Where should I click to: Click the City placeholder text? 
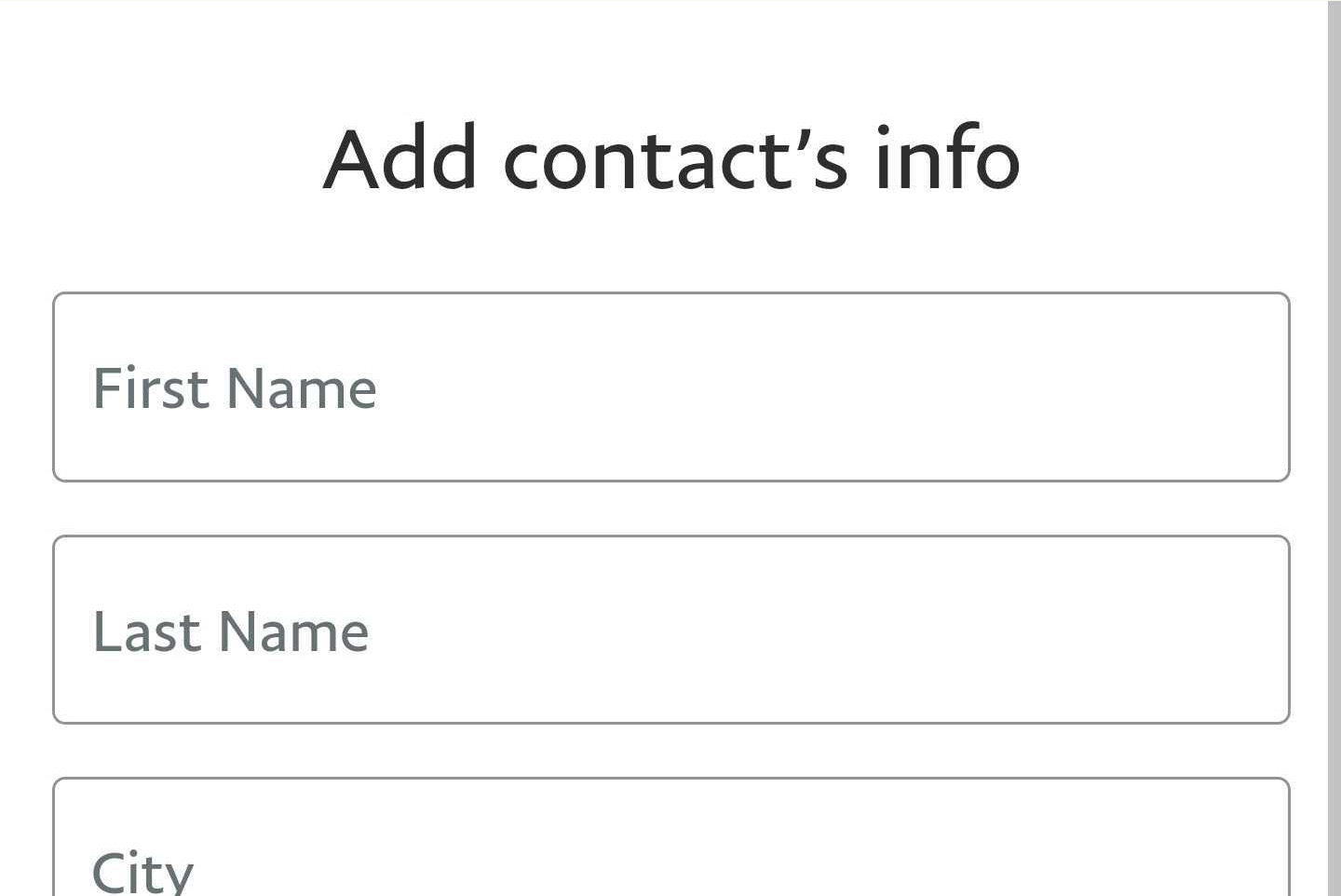tap(142, 872)
